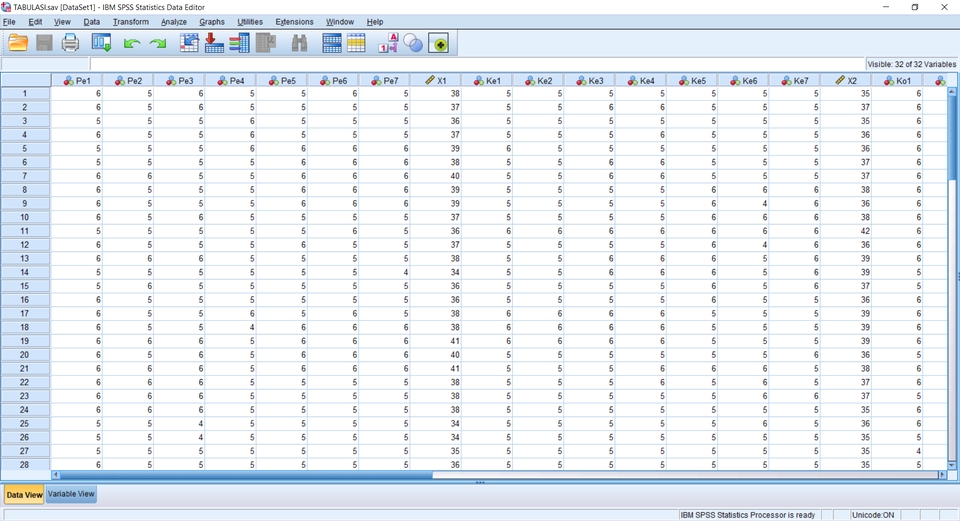Select the Pe4 column header
Image resolution: width=960 pixels, height=521 pixels.
point(231,80)
